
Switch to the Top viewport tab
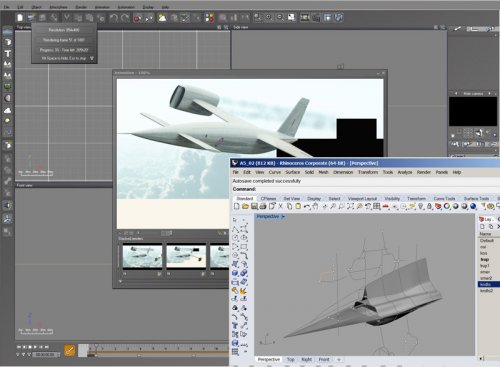291,360
